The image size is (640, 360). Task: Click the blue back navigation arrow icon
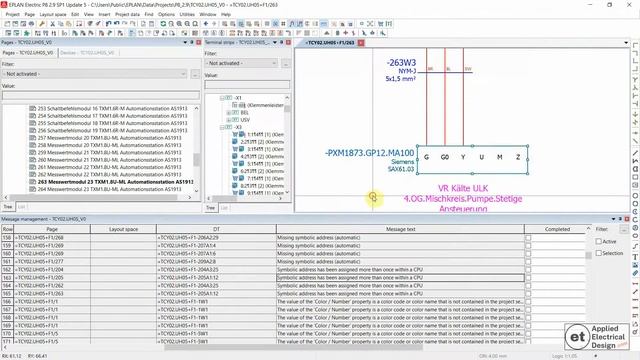[x=205, y=24]
